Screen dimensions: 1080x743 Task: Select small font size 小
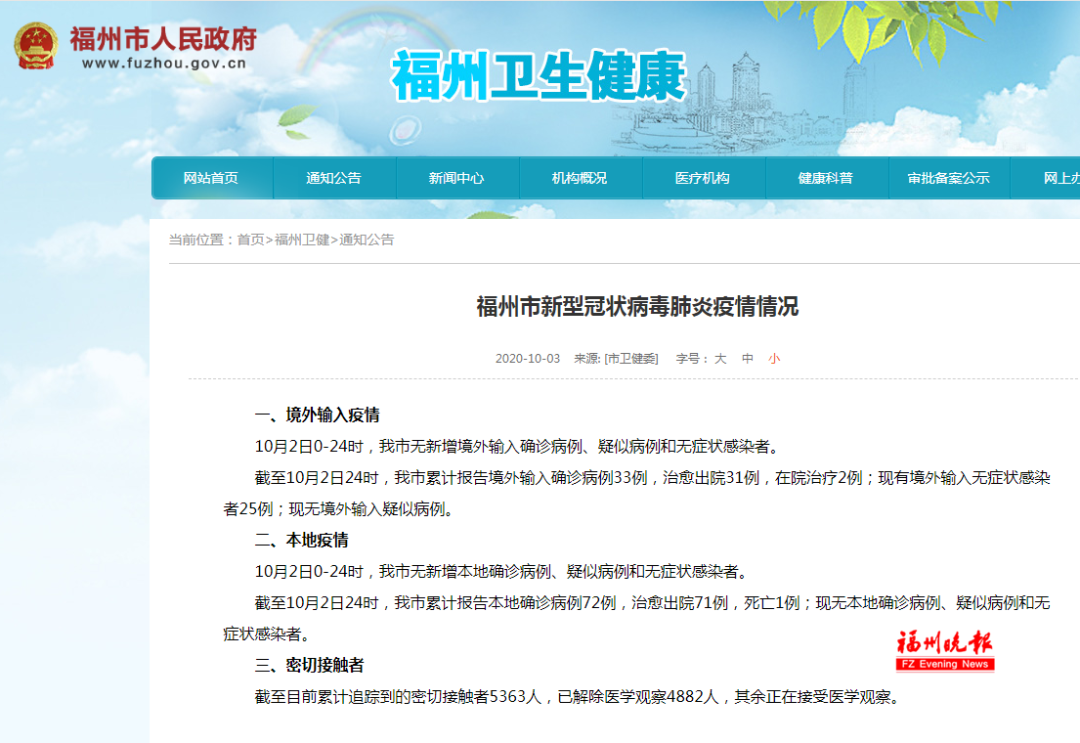[774, 358]
